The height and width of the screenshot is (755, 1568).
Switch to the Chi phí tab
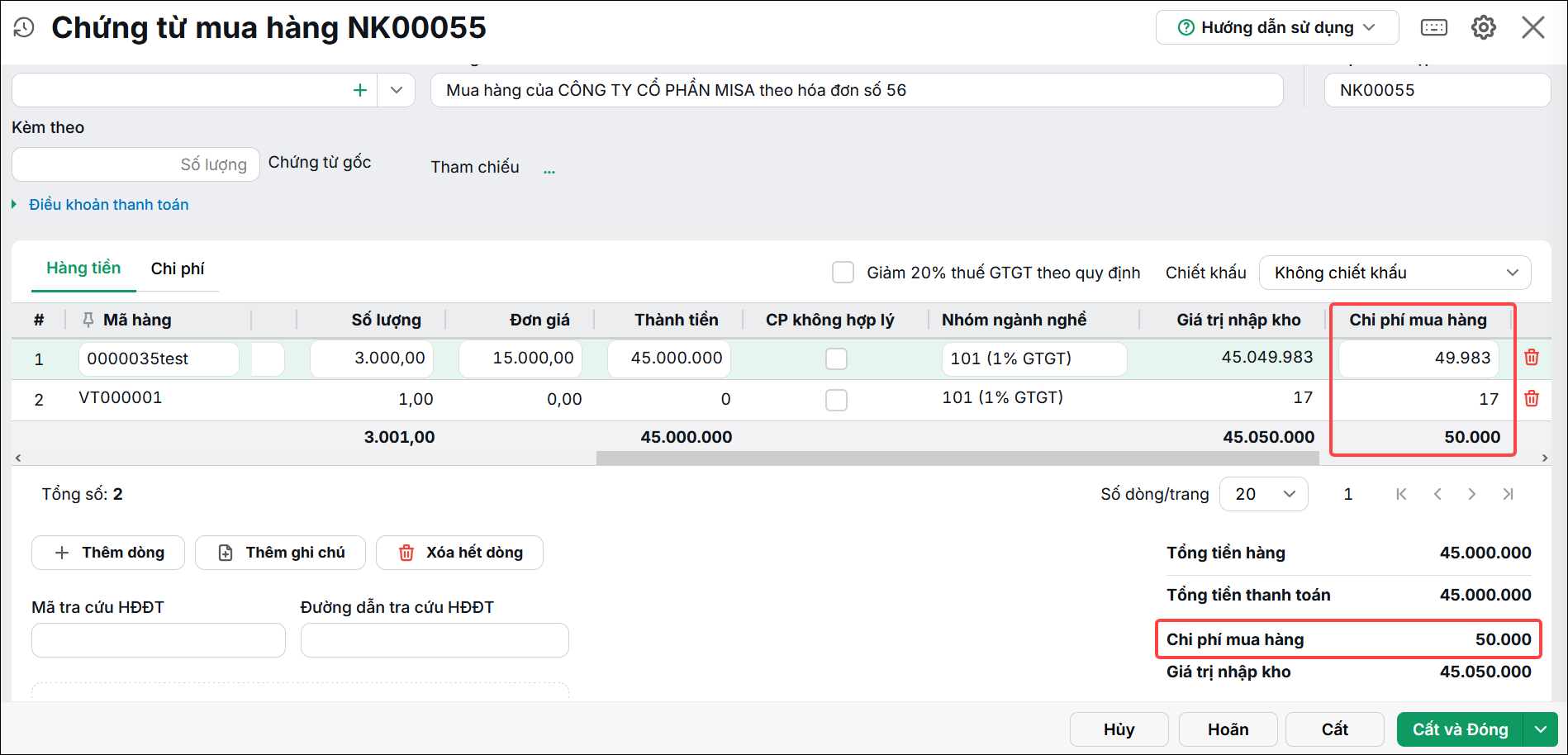178,268
